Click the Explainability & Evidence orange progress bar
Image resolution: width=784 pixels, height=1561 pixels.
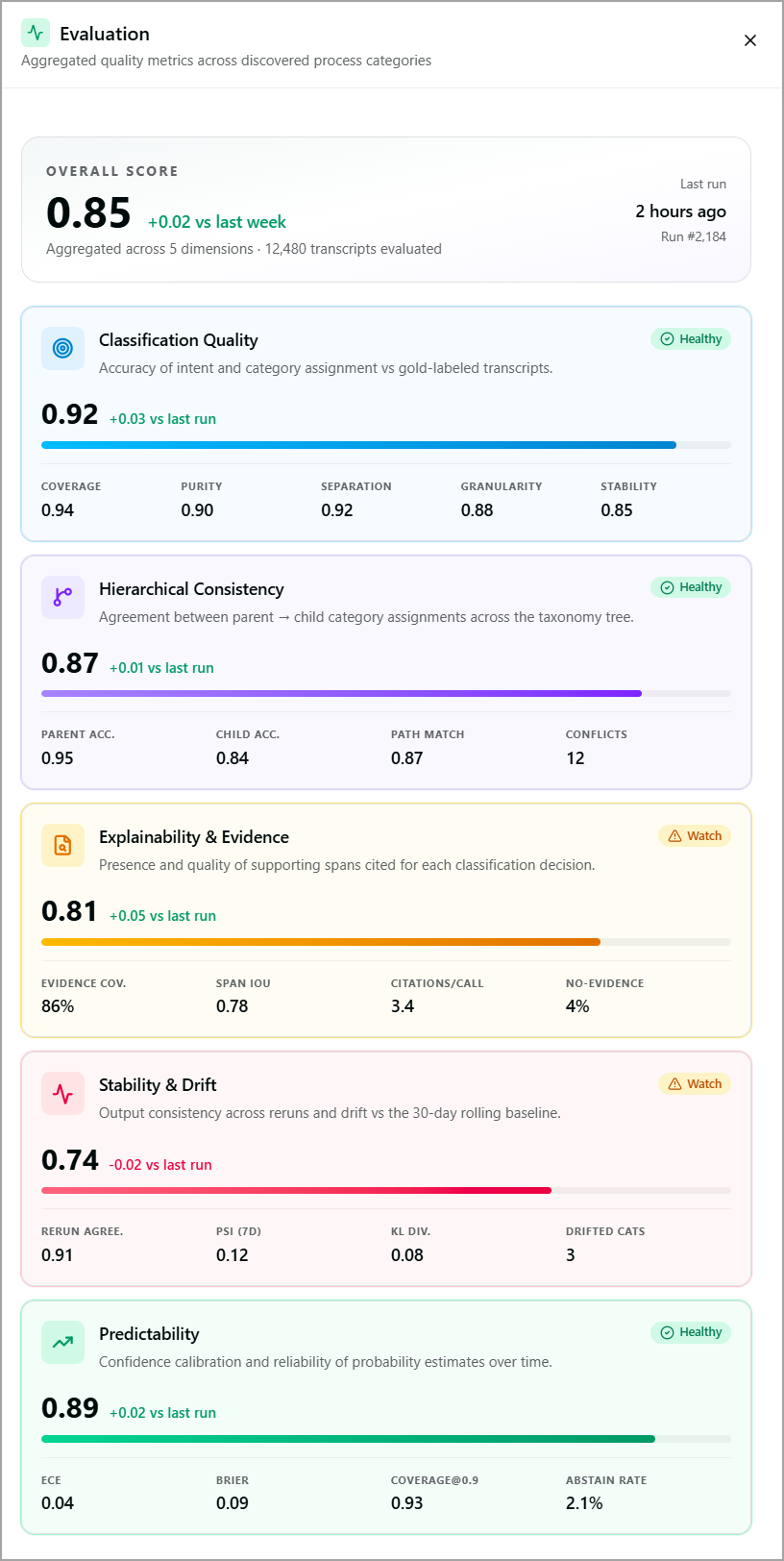tap(386, 942)
